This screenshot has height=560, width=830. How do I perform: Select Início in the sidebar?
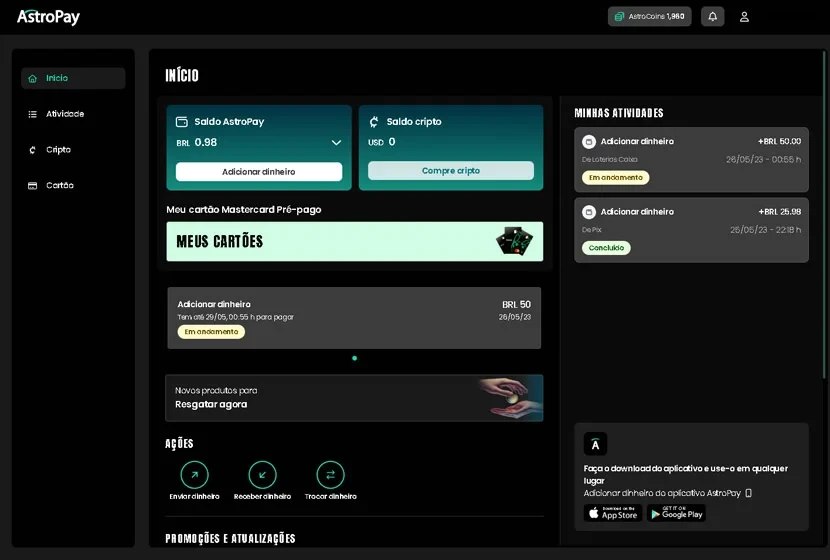coord(73,78)
